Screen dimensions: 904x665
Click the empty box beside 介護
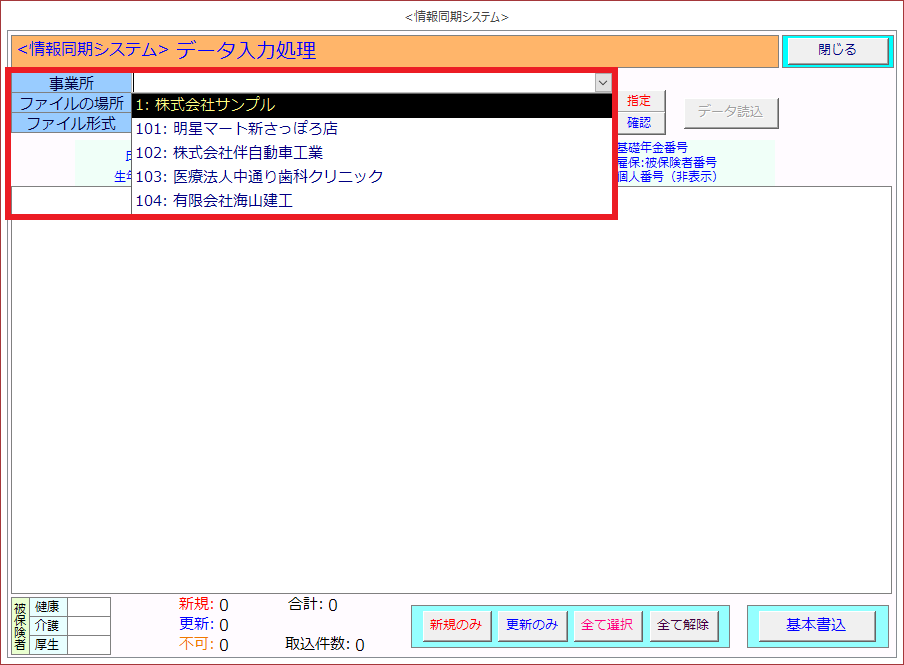88,625
